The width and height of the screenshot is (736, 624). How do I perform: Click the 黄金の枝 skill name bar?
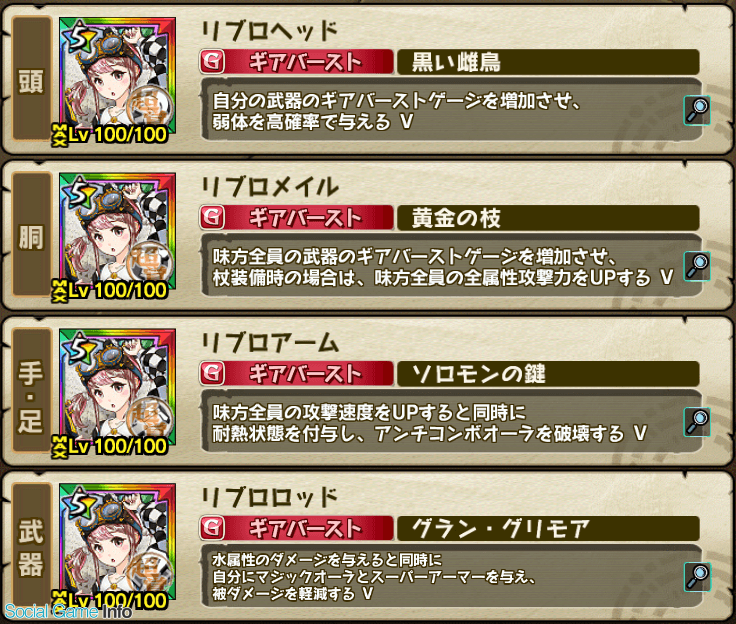pyautogui.click(x=548, y=218)
